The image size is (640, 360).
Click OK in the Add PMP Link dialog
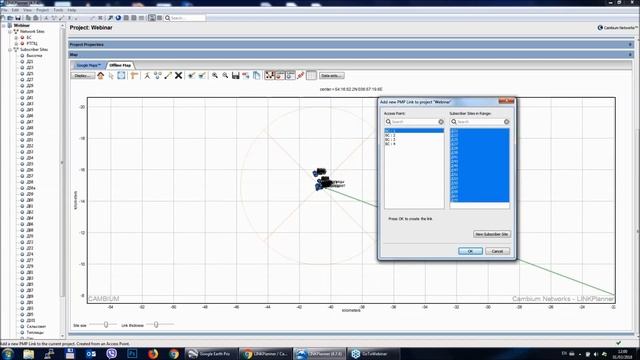coord(470,251)
